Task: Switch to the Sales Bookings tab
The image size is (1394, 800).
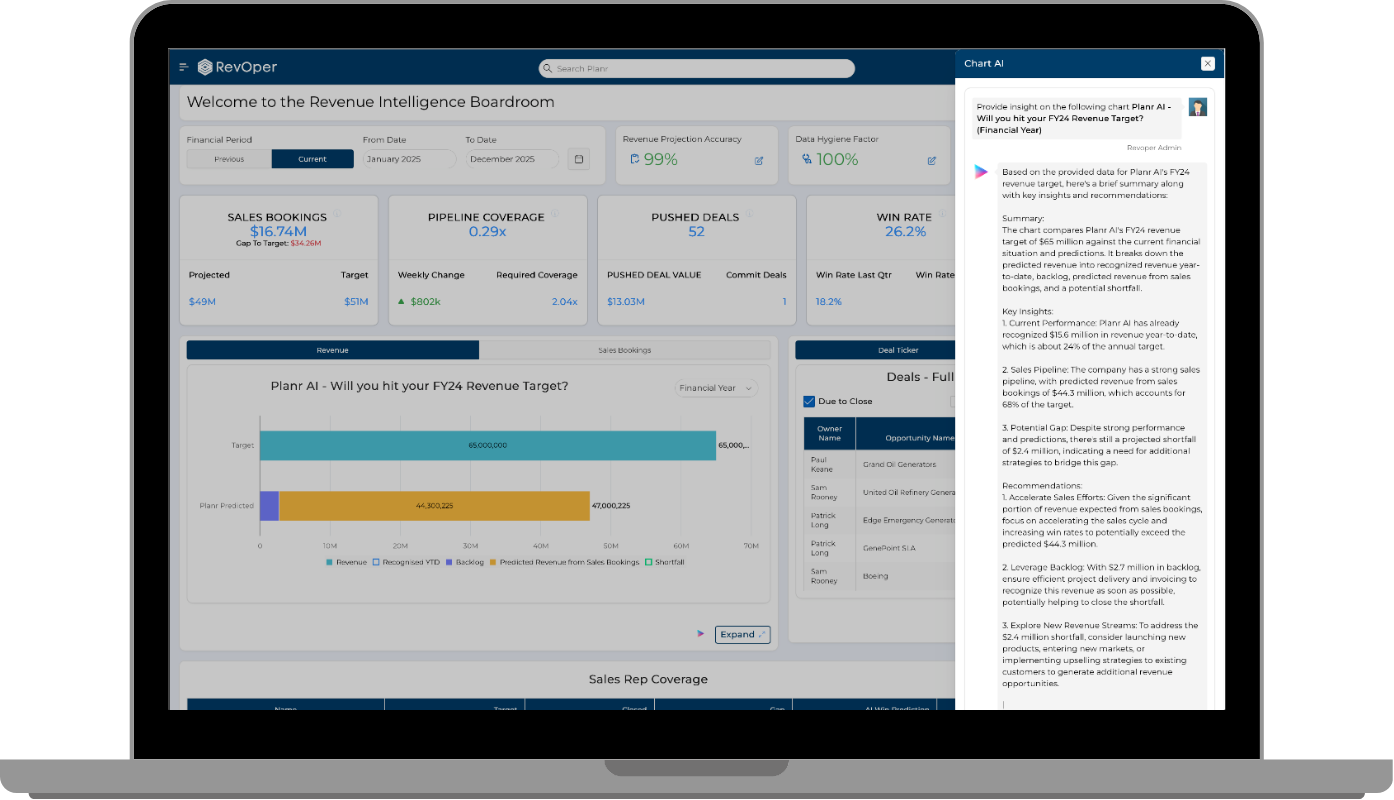Action: click(624, 350)
